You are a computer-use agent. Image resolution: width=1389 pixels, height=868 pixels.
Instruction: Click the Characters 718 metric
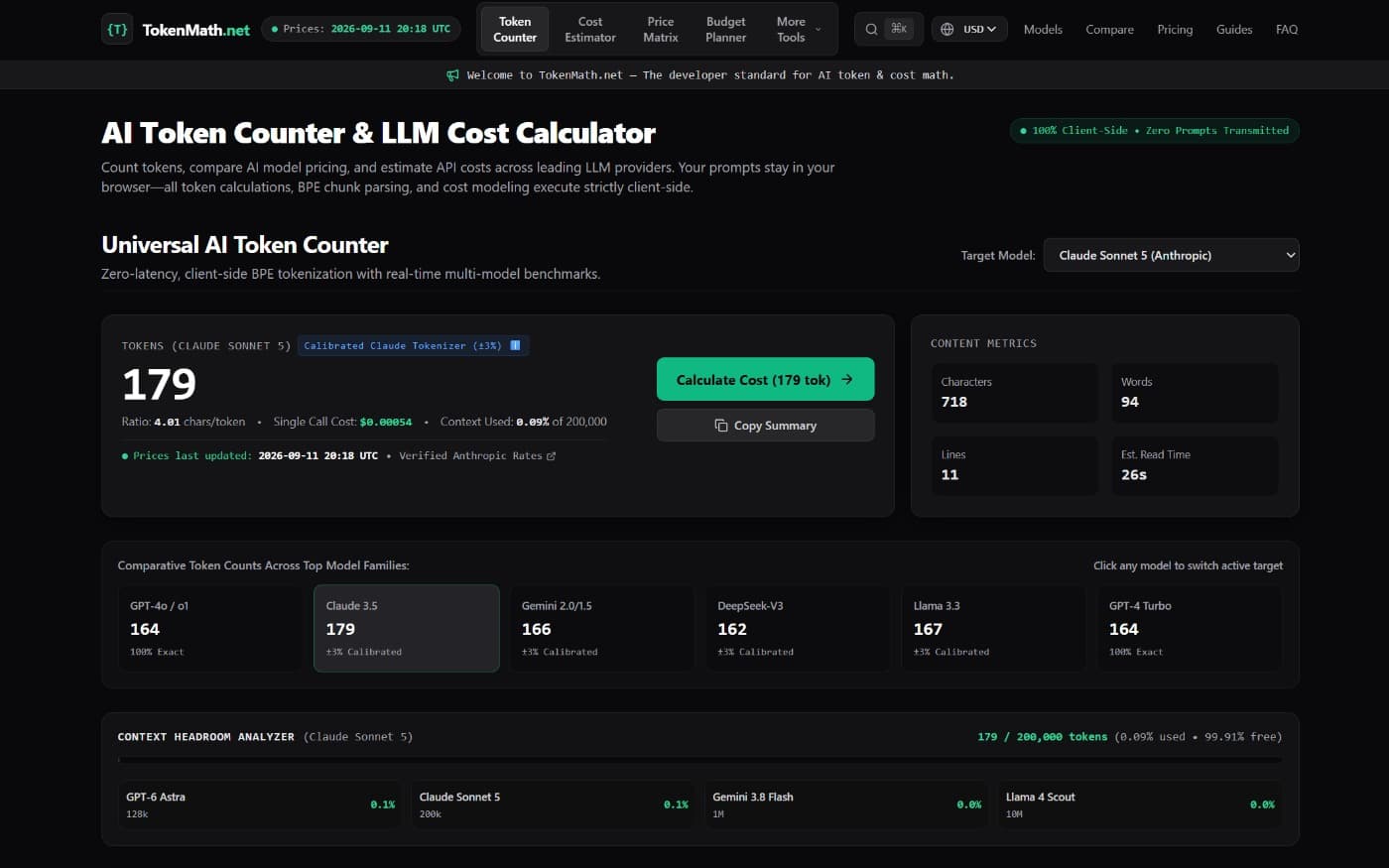tap(1014, 393)
